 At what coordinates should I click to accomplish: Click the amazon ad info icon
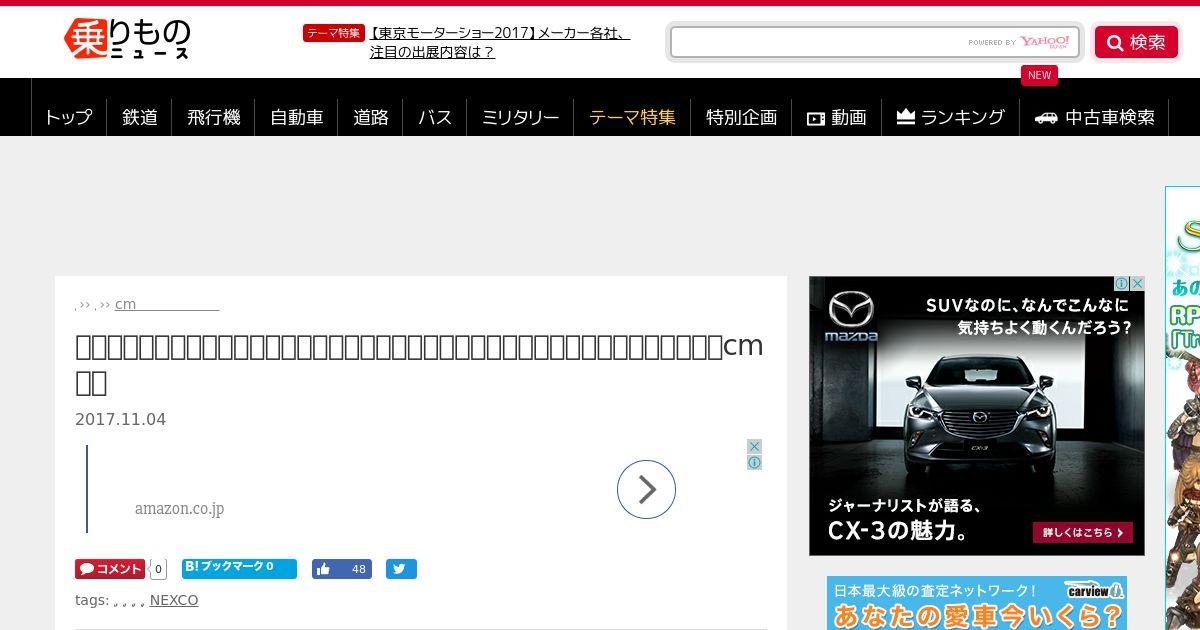pos(755,462)
